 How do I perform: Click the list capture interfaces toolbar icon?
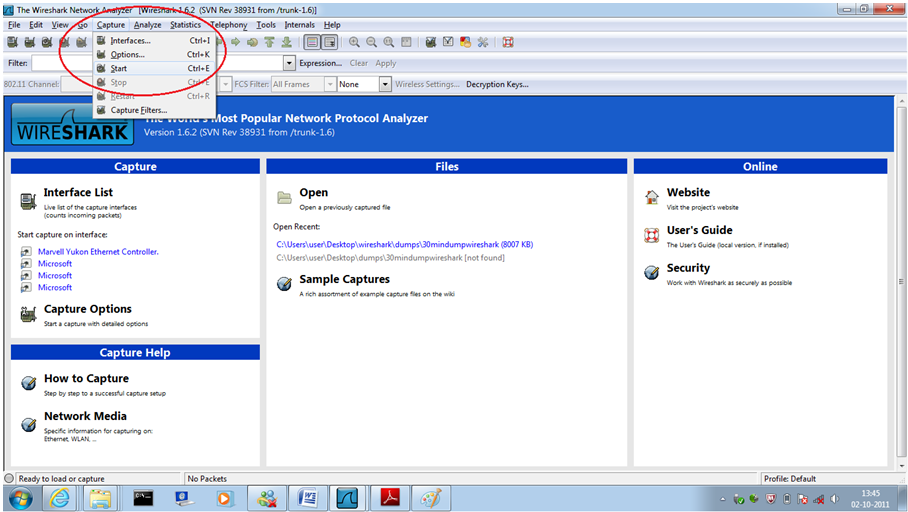(12, 42)
